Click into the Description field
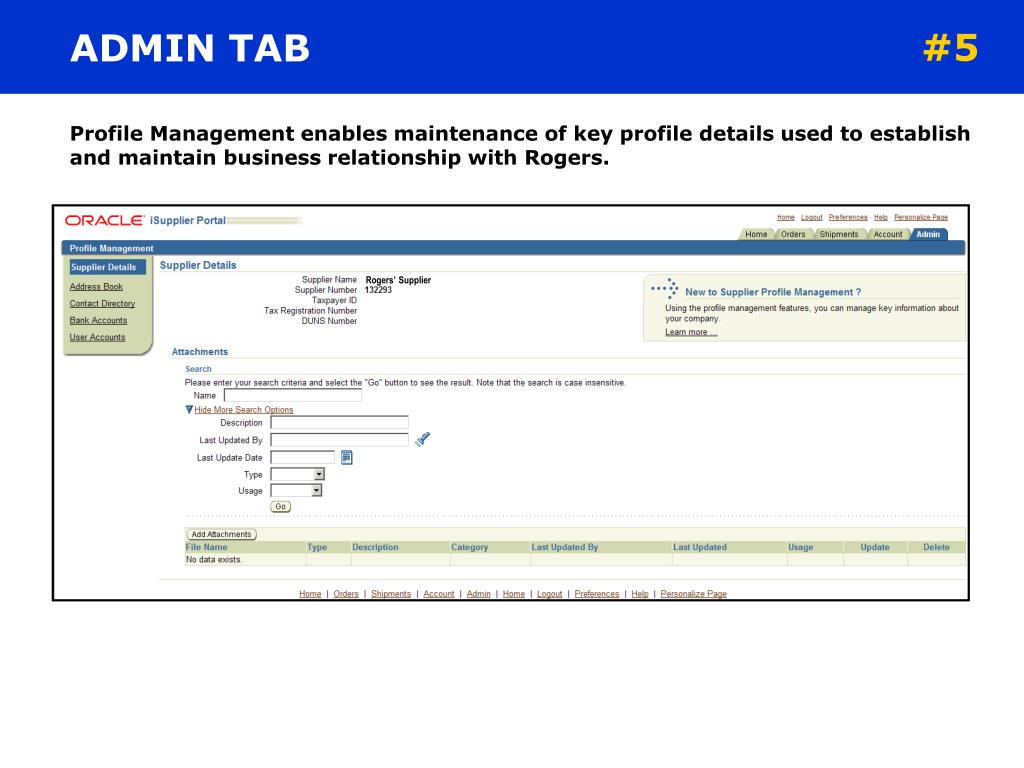 (x=340, y=423)
